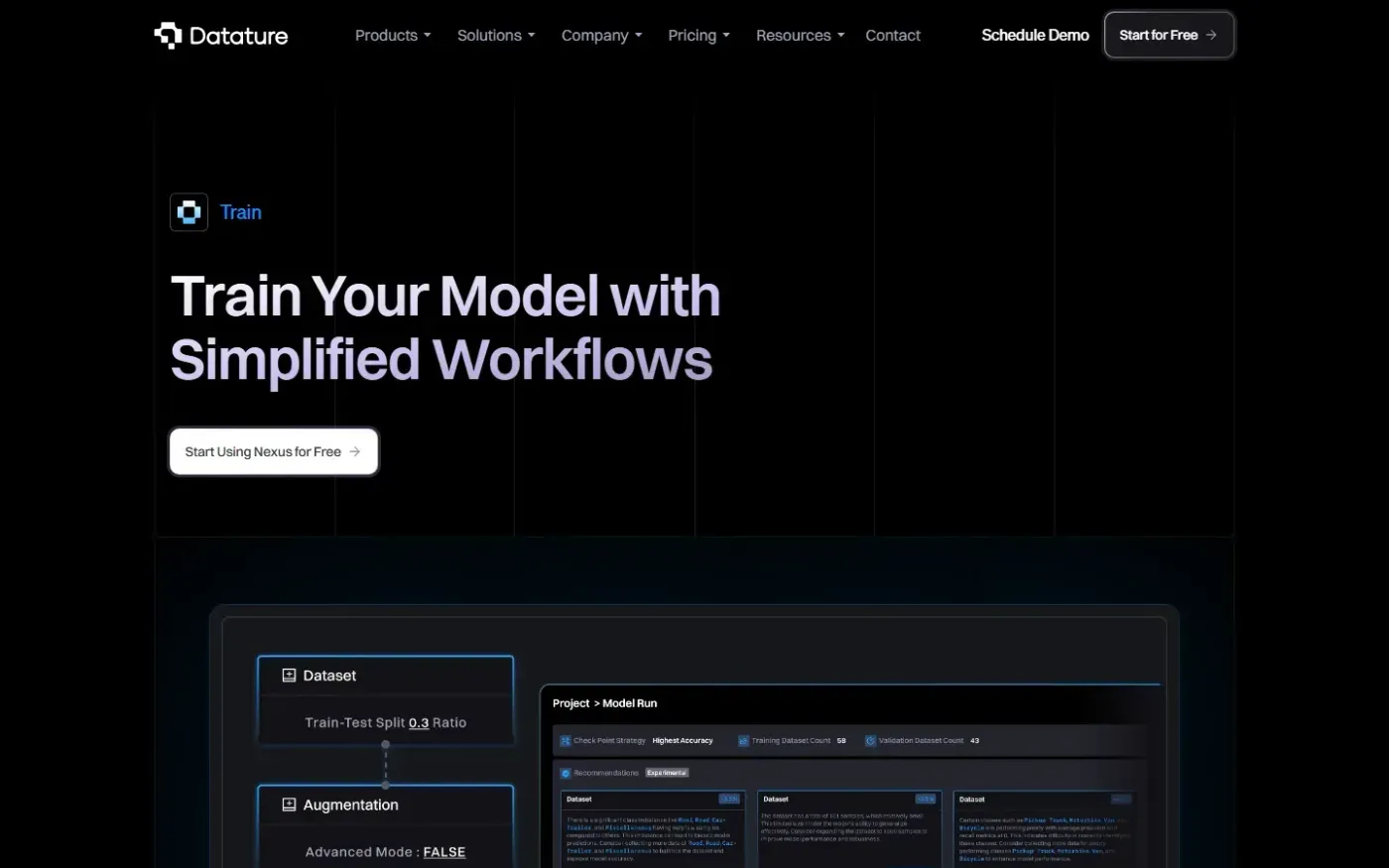Click the Augmentation node title
Image resolution: width=1389 pixels, height=868 pixels.
pos(350,805)
